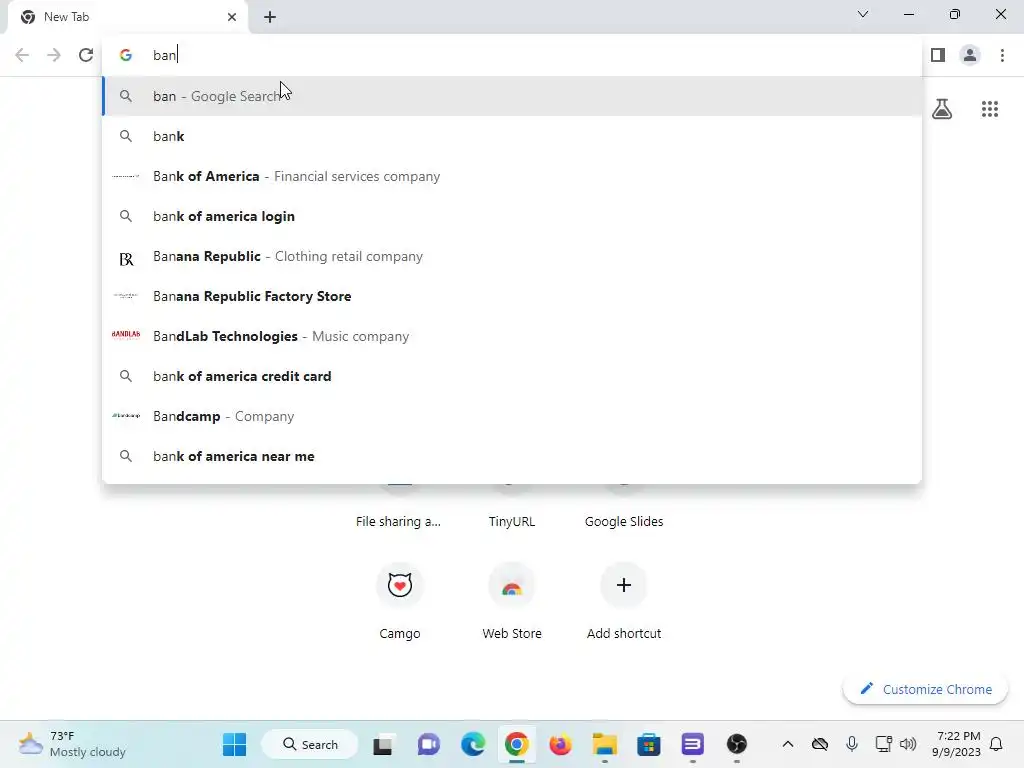Select Banana Republic clothing retail suggestion

[512, 256]
